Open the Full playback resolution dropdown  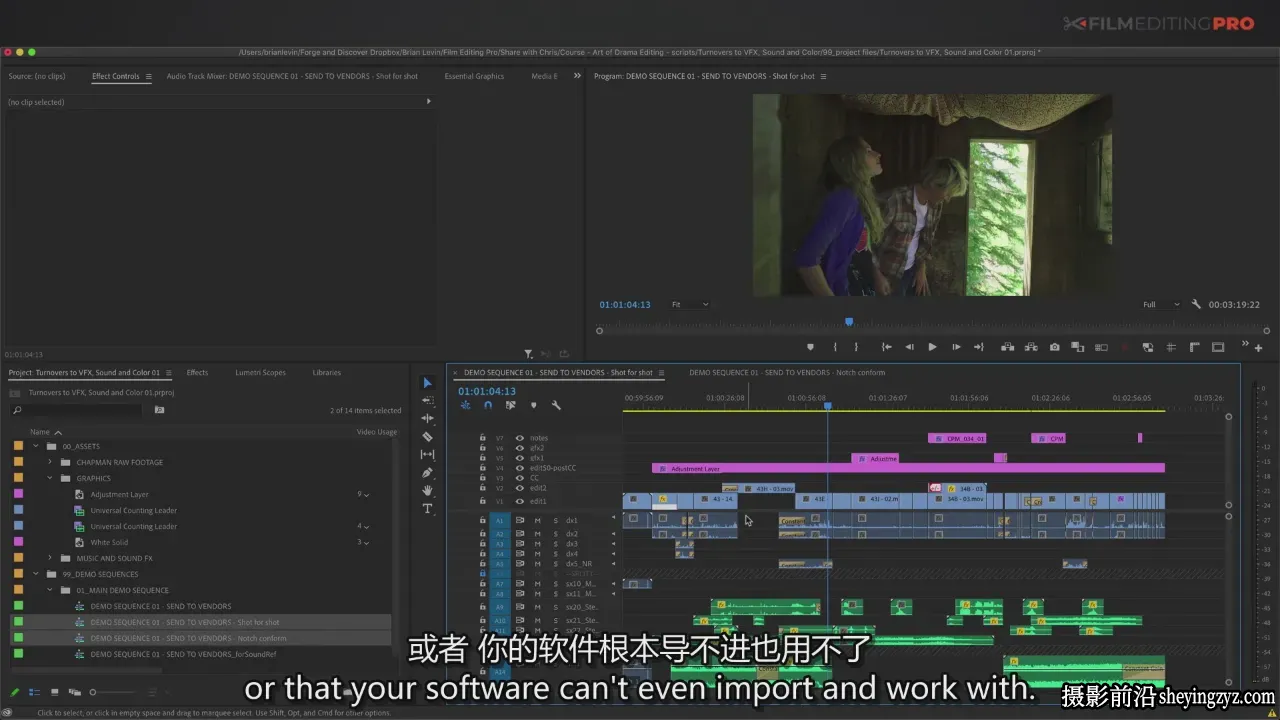pyautogui.click(x=1161, y=304)
